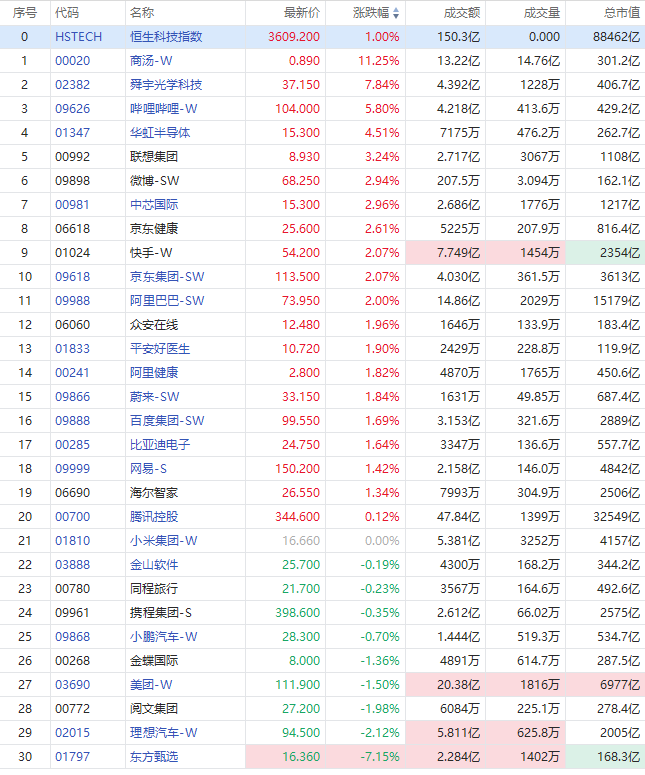645x775 pixels.
Task: Open 蔚来-SW stock
Action: (x=155, y=397)
